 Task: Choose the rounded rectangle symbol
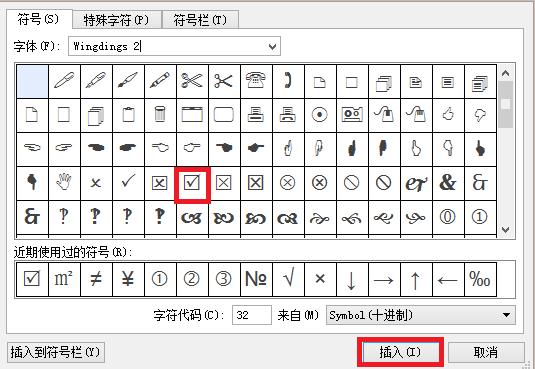click(224, 115)
